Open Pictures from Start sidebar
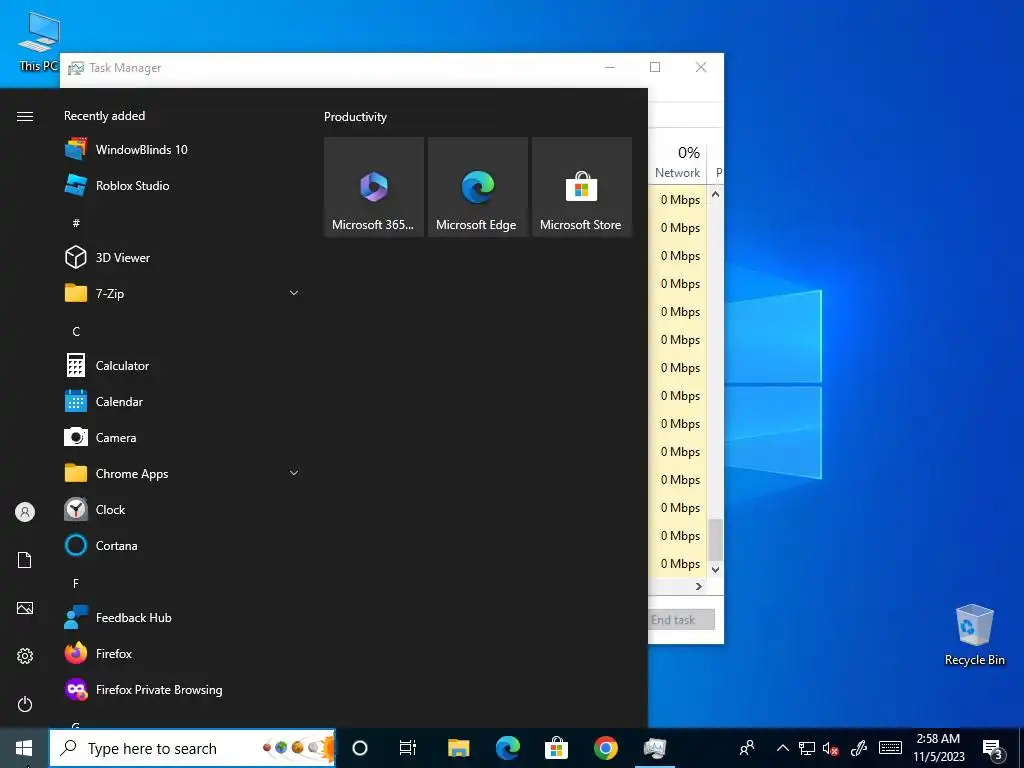This screenshot has width=1024, height=768. click(x=25, y=608)
